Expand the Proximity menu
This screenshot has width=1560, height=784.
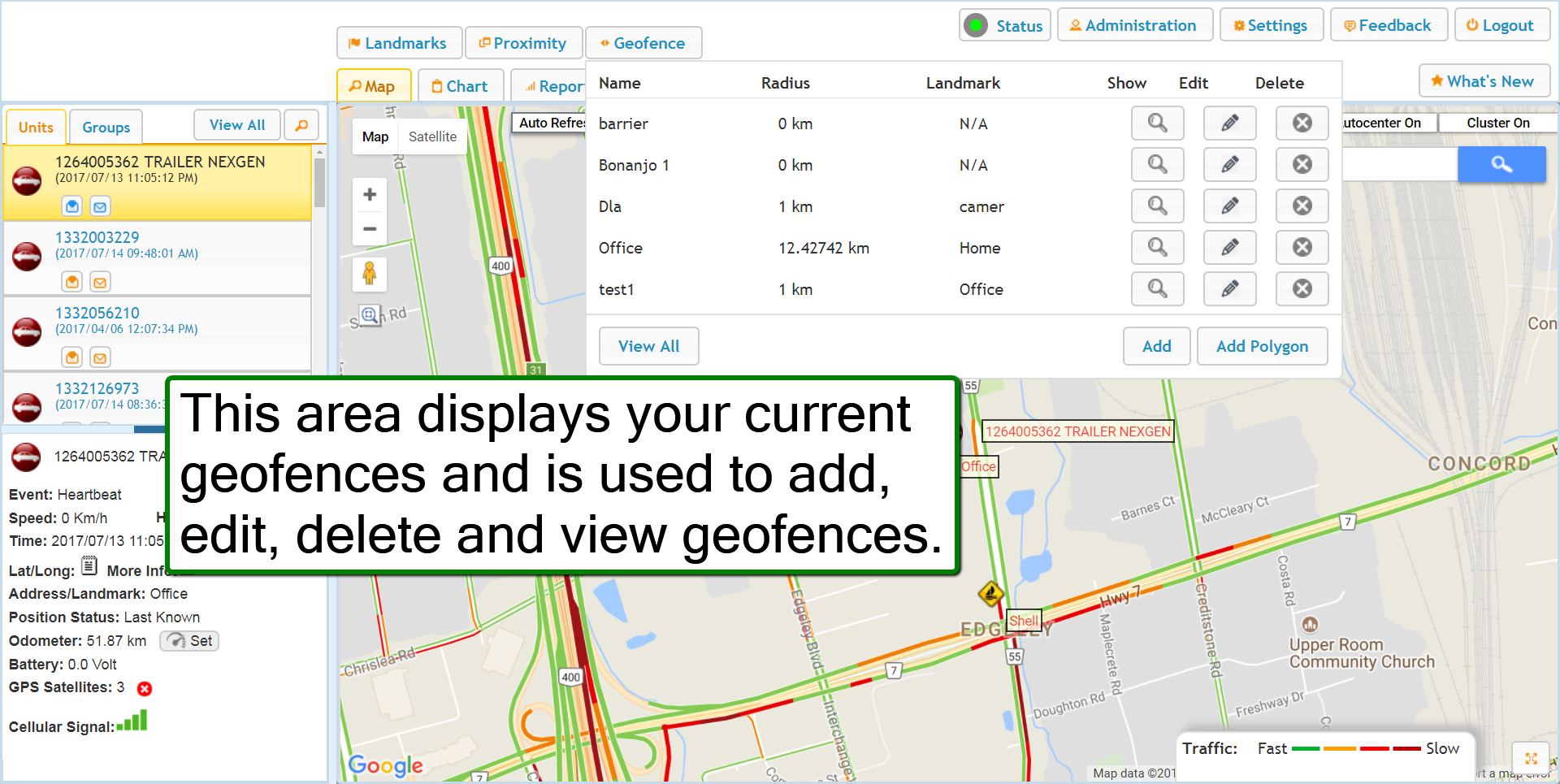coord(523,43)
